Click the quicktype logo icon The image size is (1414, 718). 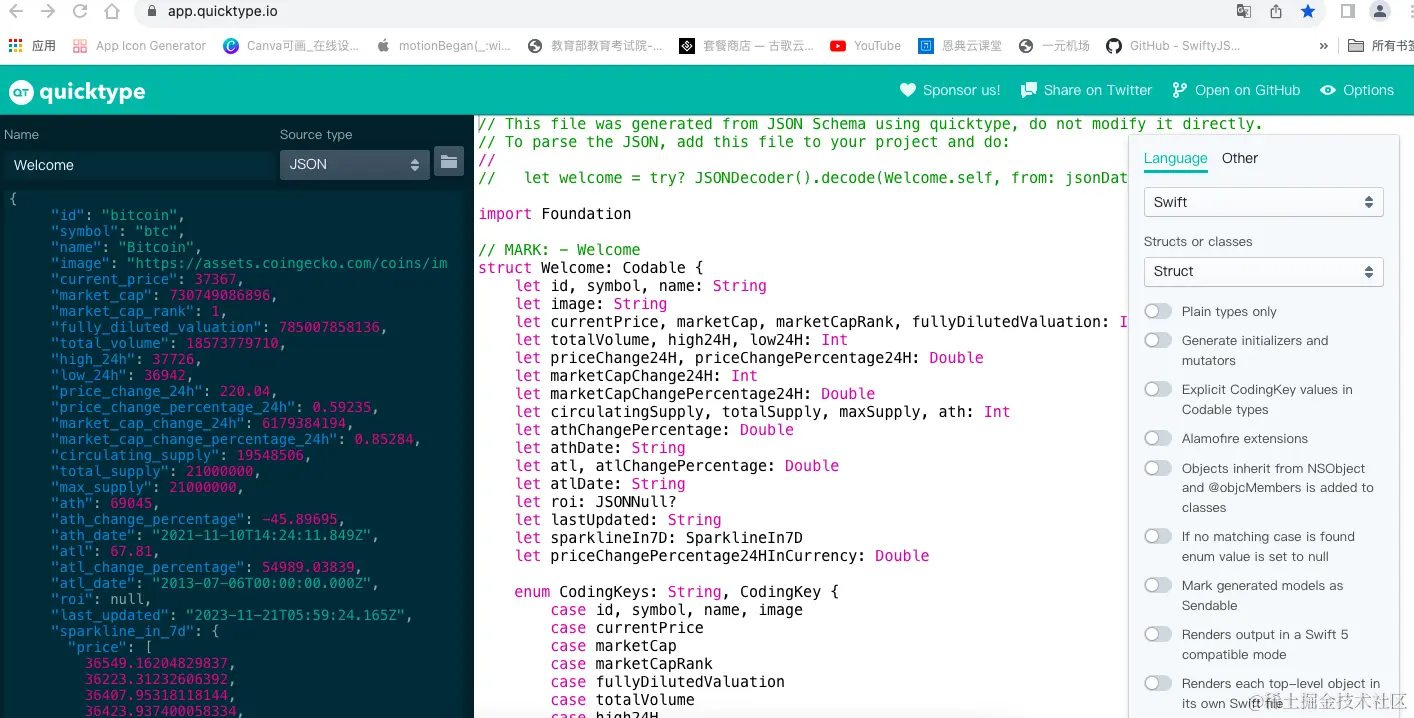pos(21,92)
